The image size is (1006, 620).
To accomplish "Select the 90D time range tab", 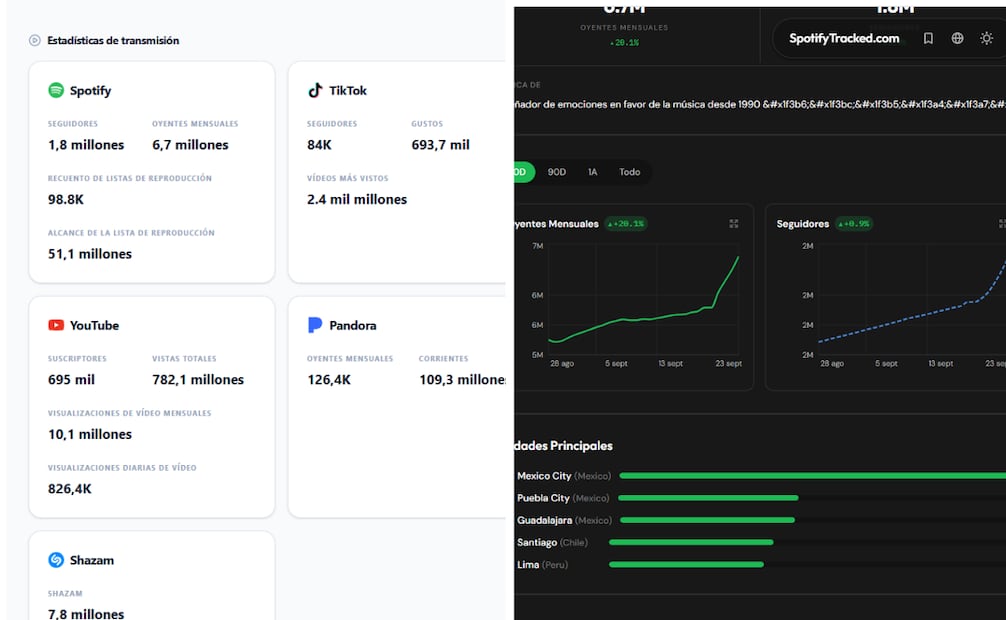I will [x=557, y=172].
